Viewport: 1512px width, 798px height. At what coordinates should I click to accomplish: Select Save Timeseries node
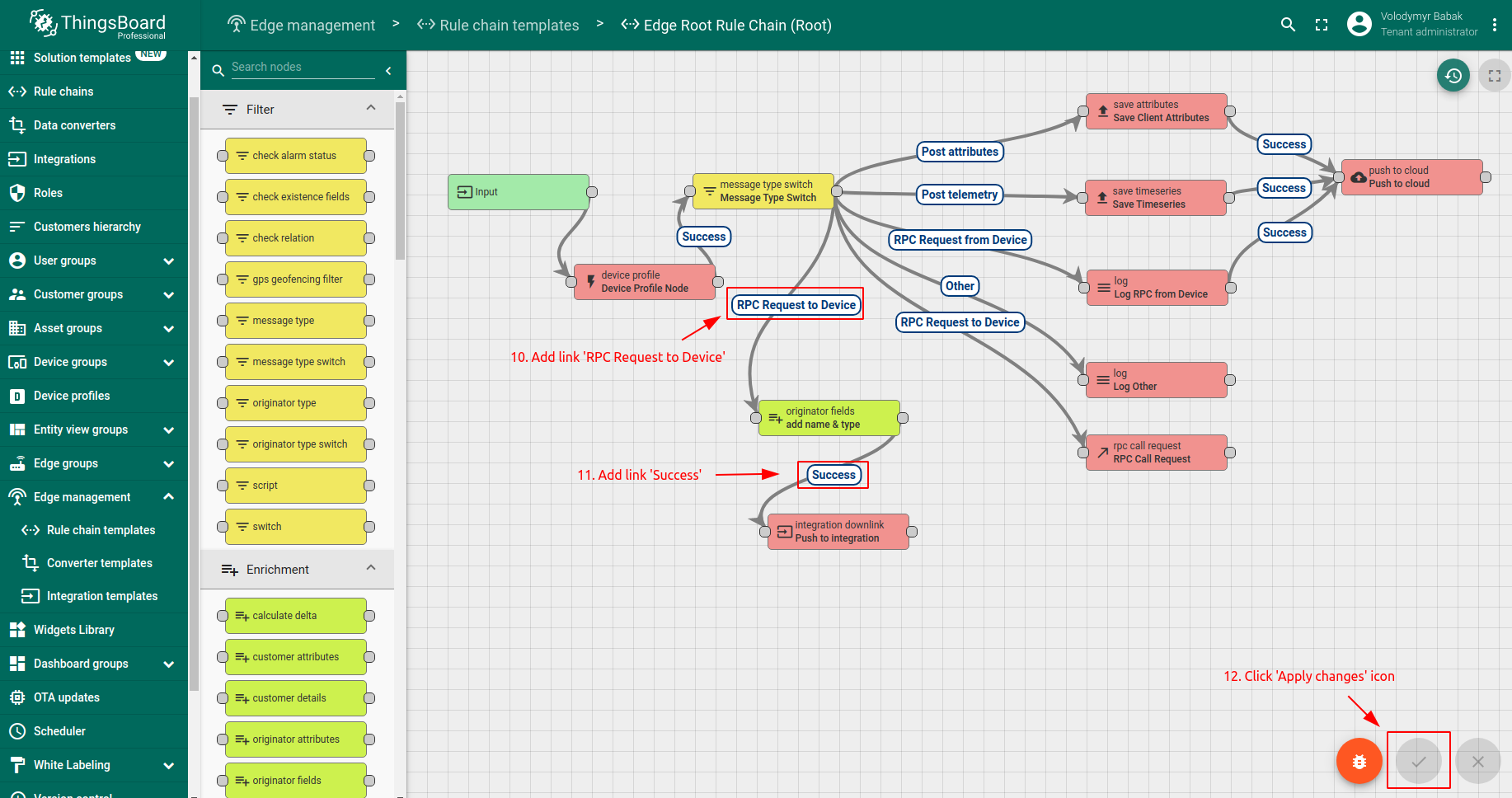(1156, 198)
